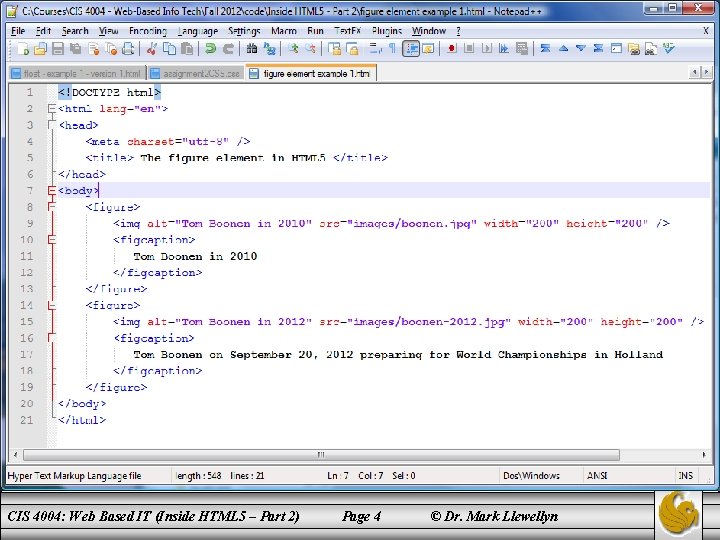Viewport: 720px width, 540px height.
Task: Click the spell check ABC checkmark icon
Action: point(669,48)
